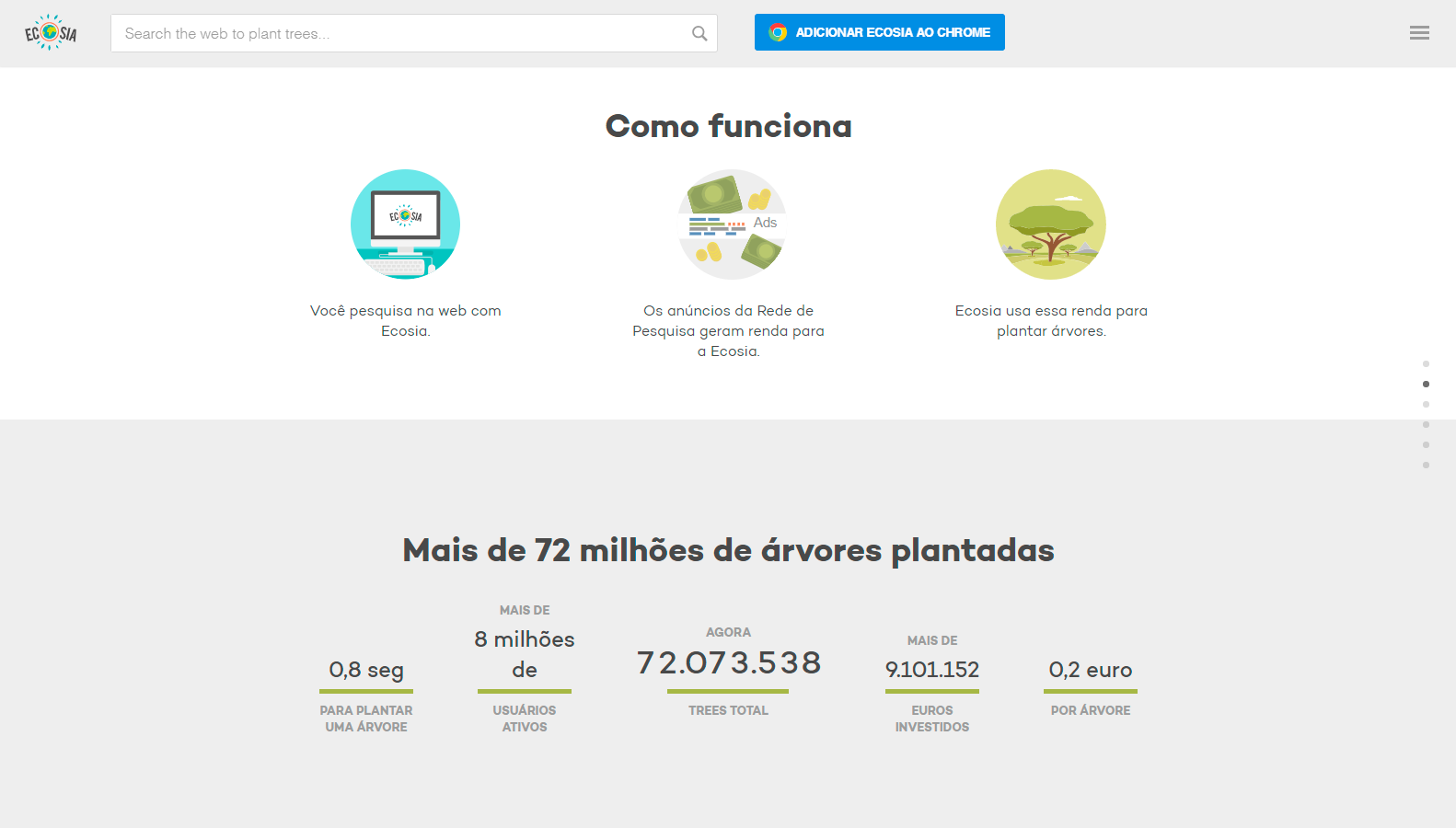The height and width of the screenshot is (828, 1456).
Task: Click the computer with Ecosia illustration
Action: 405,224
